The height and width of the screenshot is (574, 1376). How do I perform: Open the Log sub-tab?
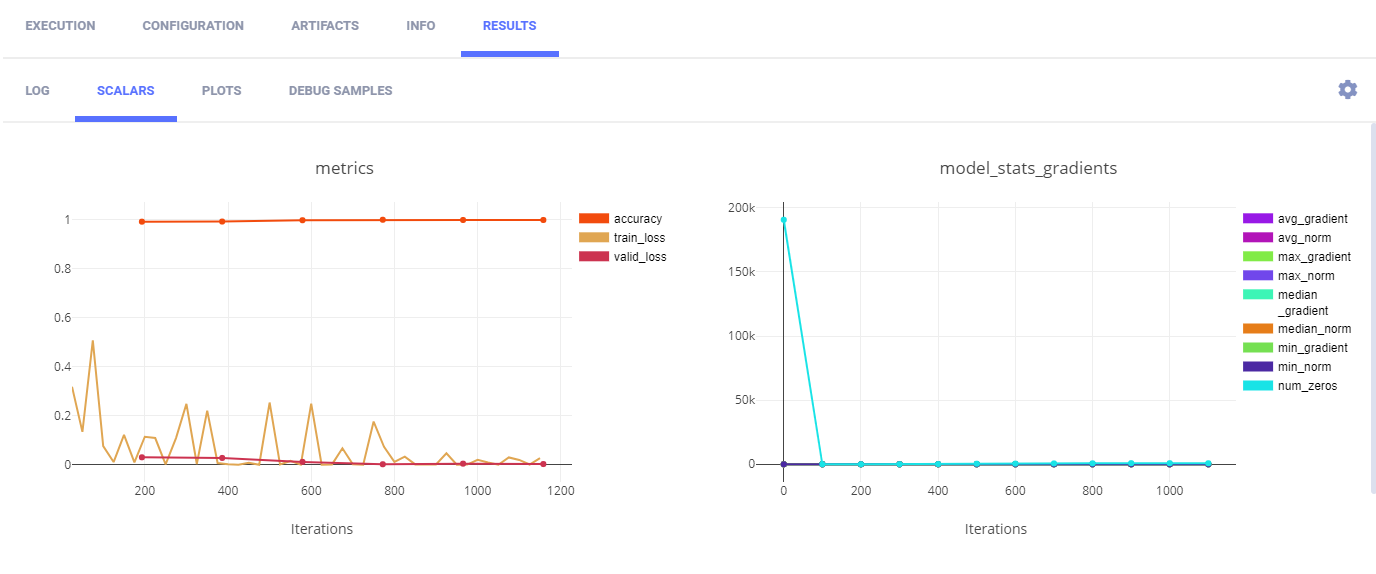pos(37,91)
